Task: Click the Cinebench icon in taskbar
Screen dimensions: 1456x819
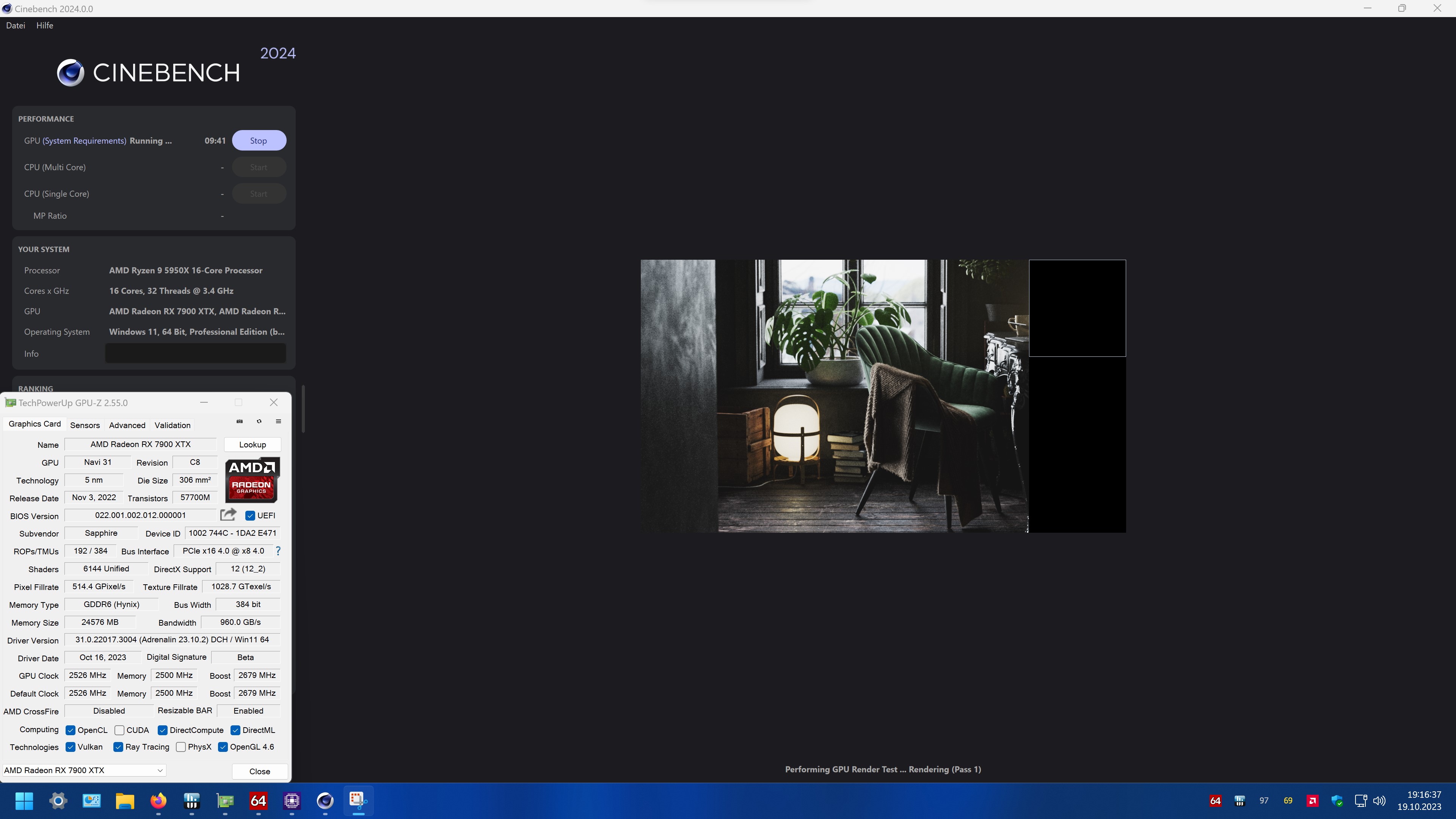Action: coord(325,800)
